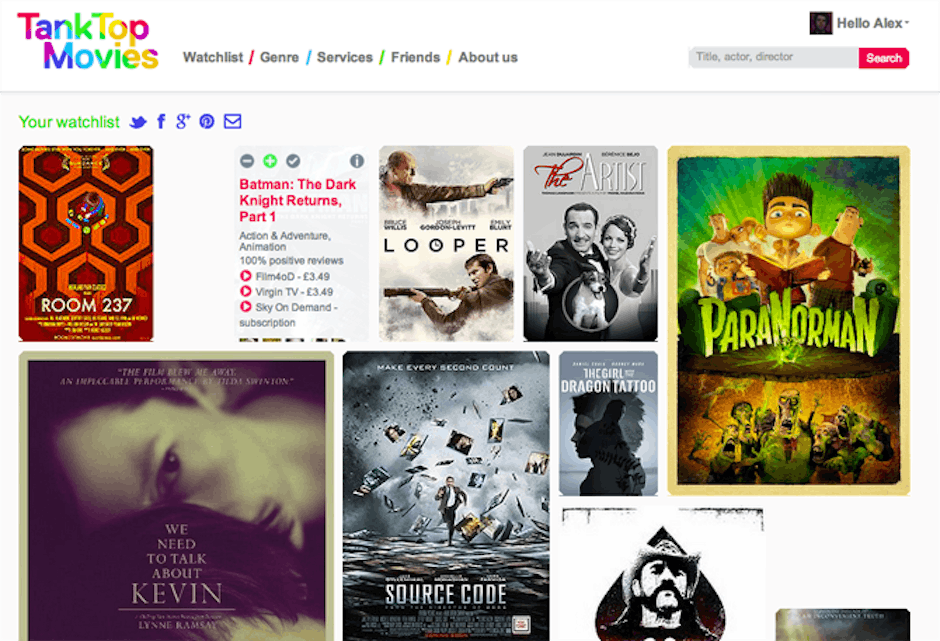Open the info icon on Batman card

click(357, 161)
